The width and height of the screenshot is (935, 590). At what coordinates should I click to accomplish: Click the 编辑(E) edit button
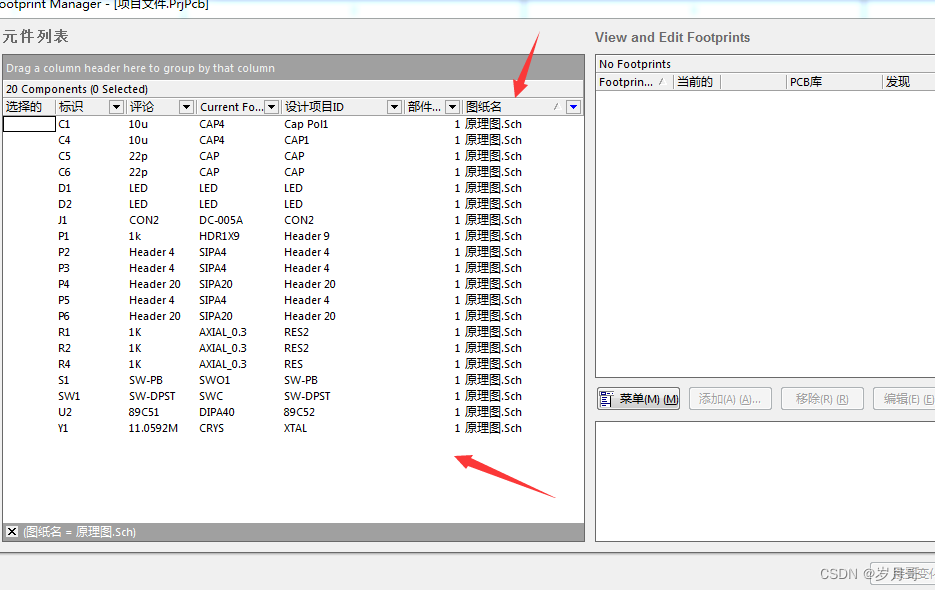pyautogui.click(x=903, y=399)
